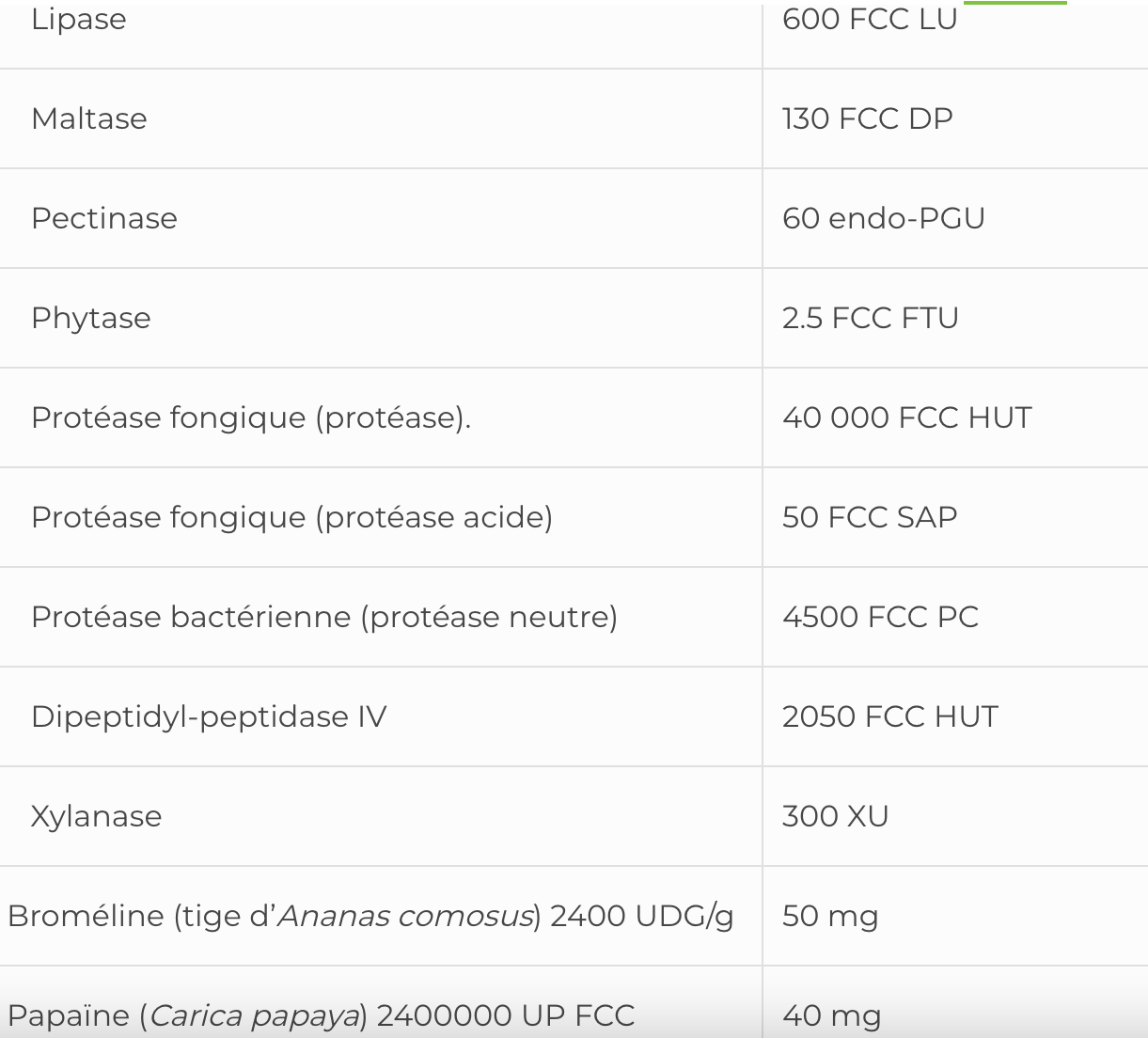Click the 50 FCC SAP amount

tap(869, 518)
